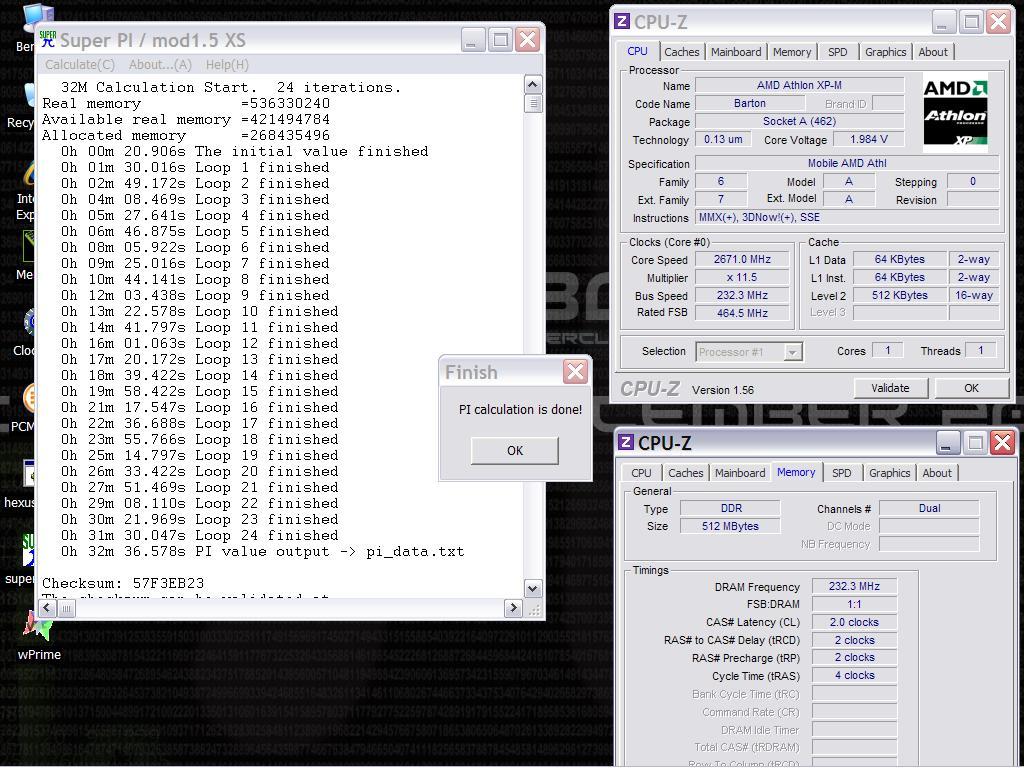This screenshot has height=768, width=1024.
Task: Click the memory Type value DDR
Action: tap(730, 508)
